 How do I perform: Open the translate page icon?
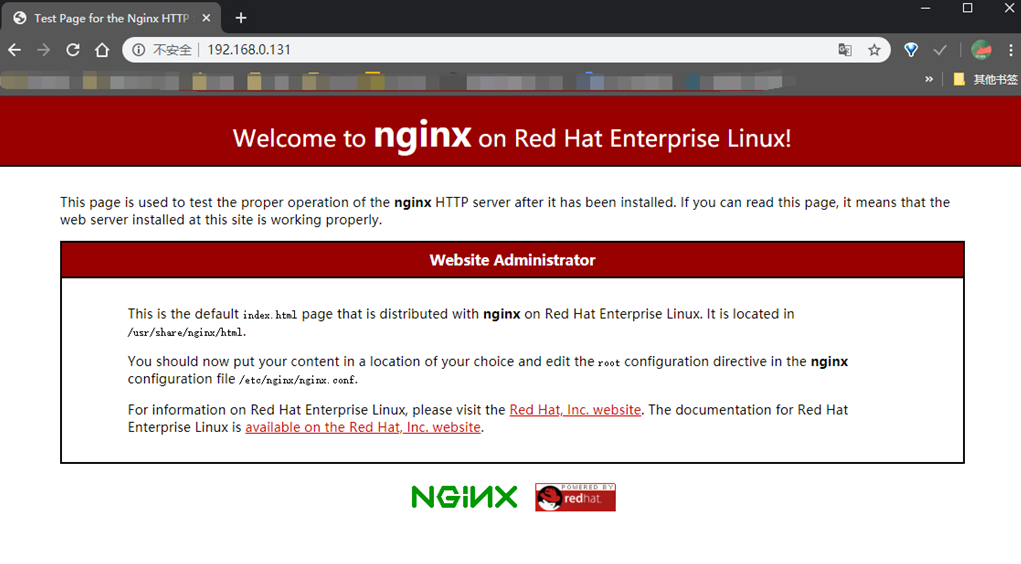pyautogui.click(x=845, y=50)
